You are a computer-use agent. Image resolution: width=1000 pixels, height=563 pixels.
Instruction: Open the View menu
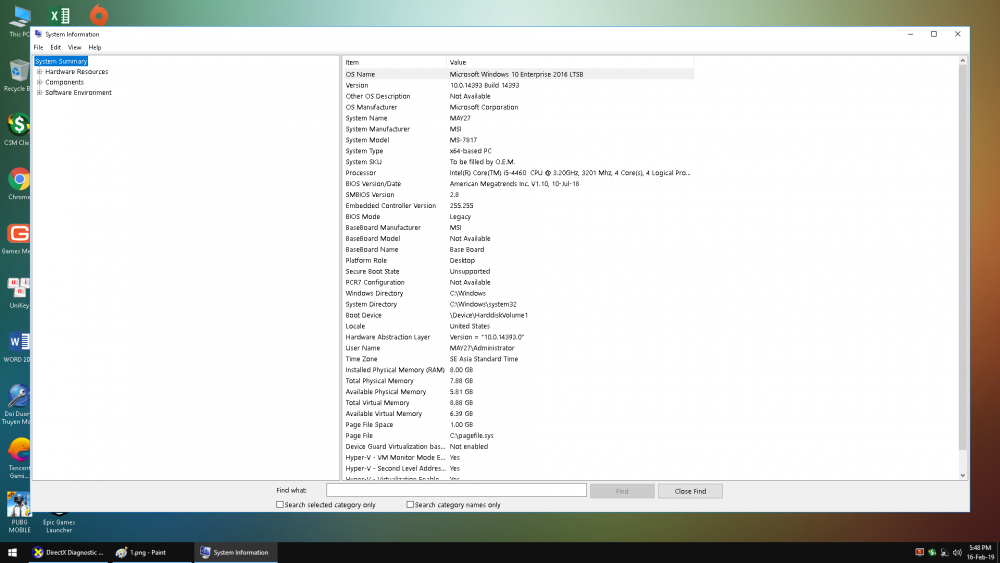(74, 47)
